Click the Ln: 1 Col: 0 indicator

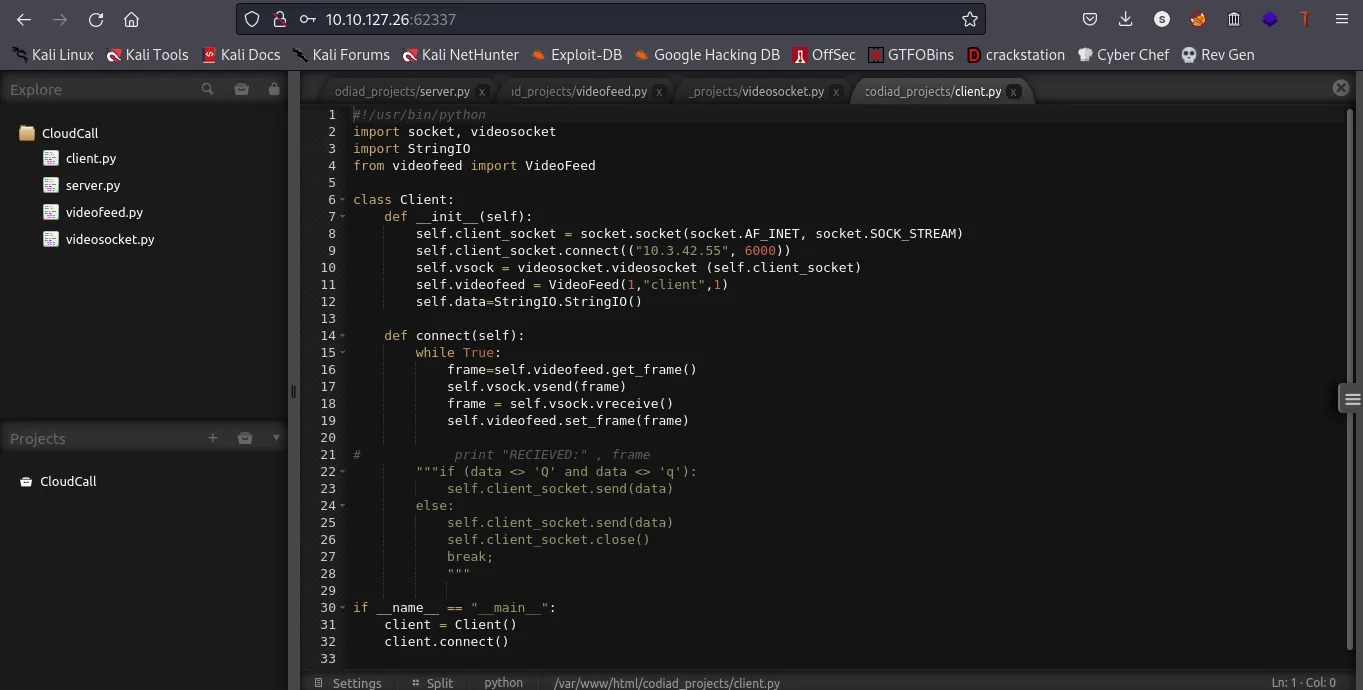tap(1303, 683)
